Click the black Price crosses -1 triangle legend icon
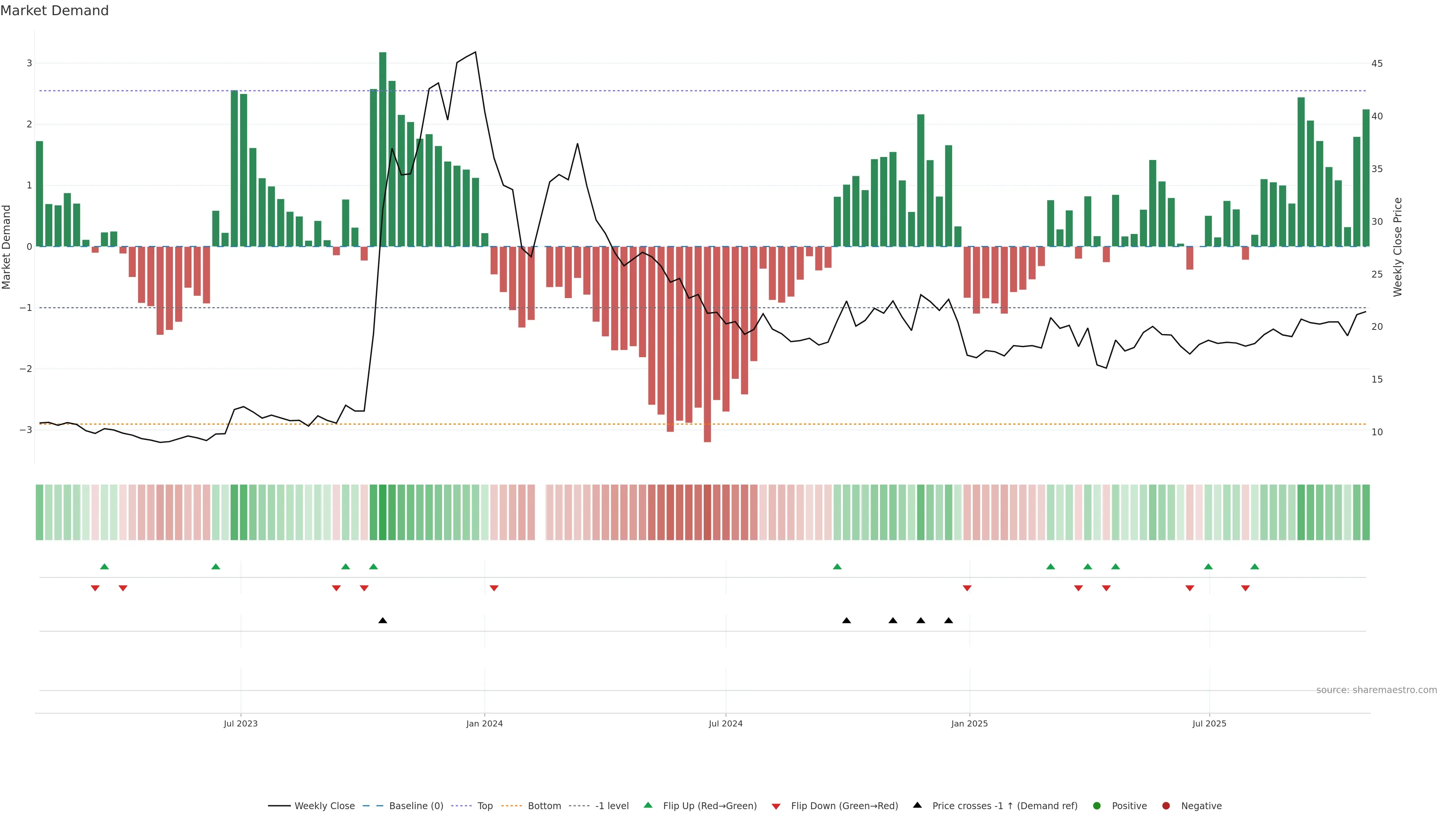This screenshot has width=1456, height=819. (917, 805)
